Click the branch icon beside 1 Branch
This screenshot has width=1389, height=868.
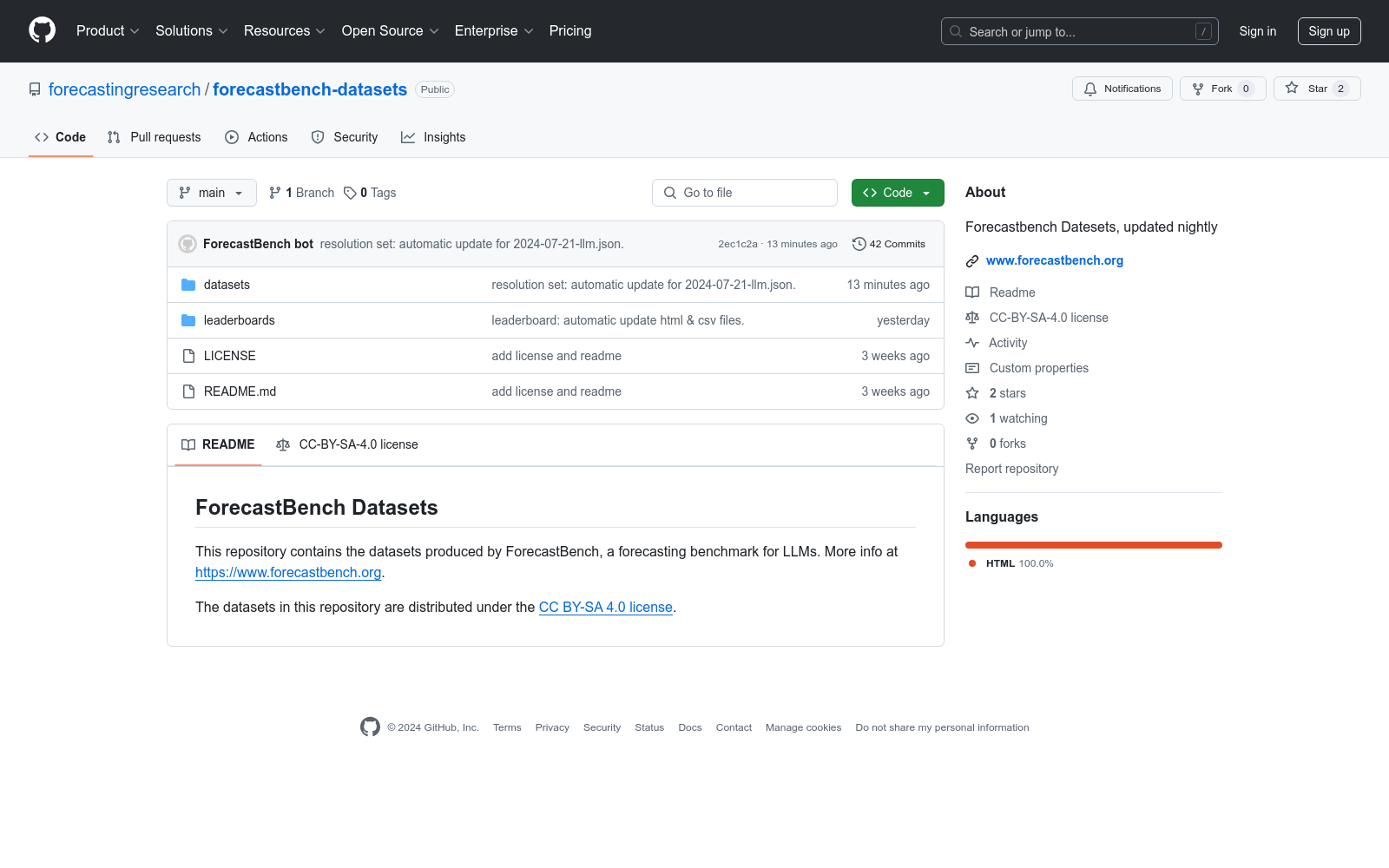(275, 193)
